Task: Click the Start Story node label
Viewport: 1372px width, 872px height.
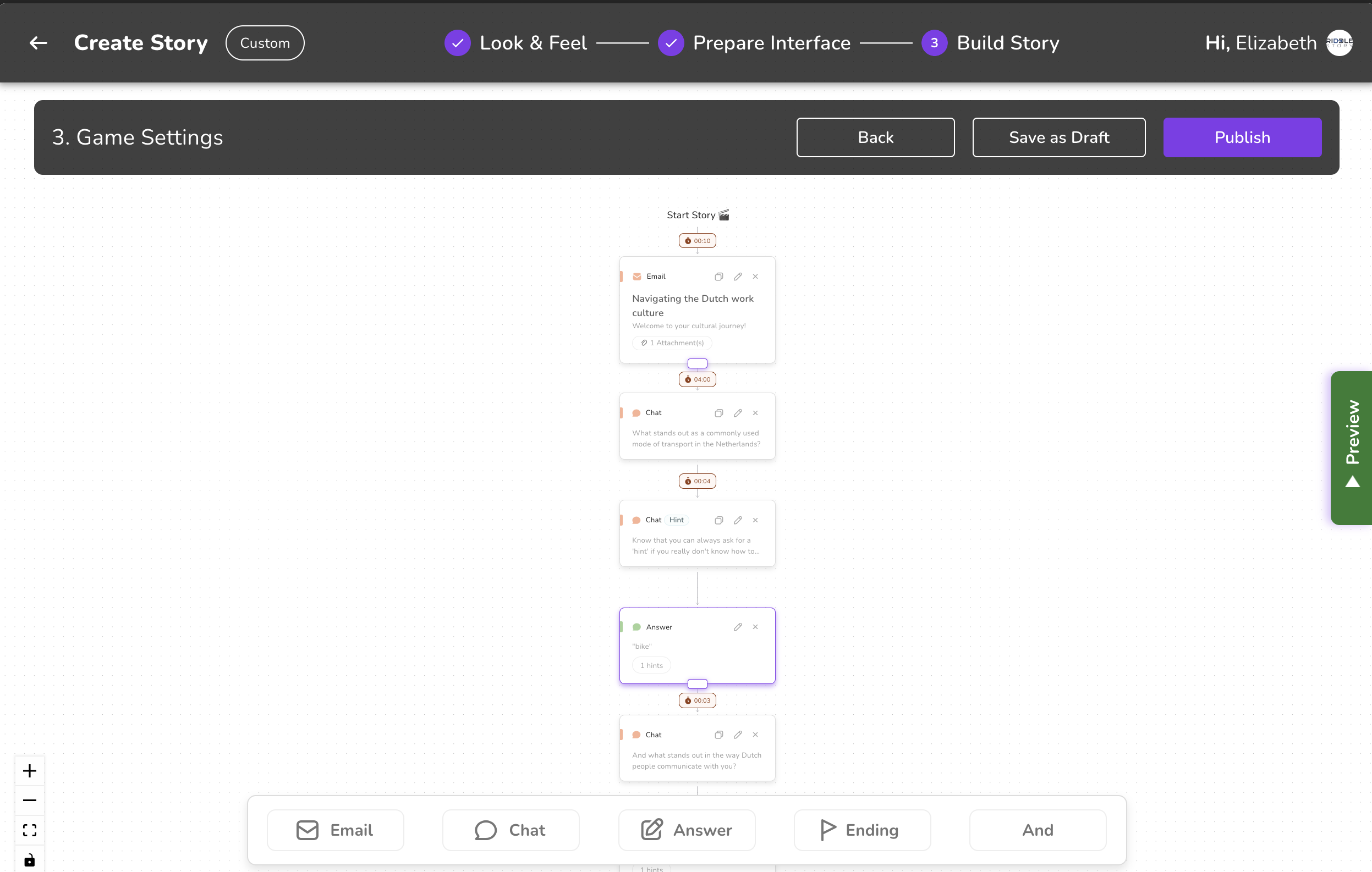Action: [x=698, y=215]
